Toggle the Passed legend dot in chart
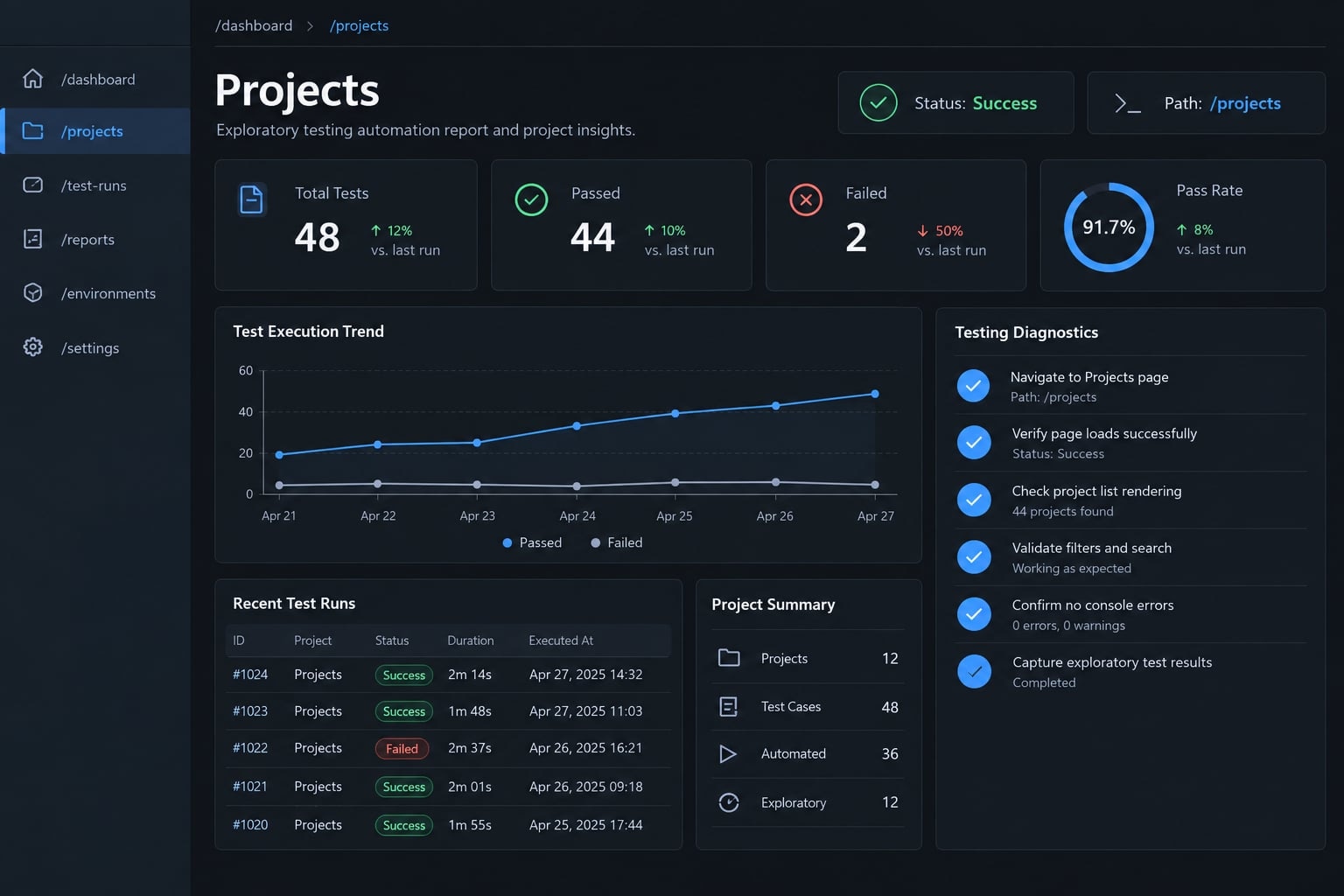 pyautogui.click(x=507, y=542)
